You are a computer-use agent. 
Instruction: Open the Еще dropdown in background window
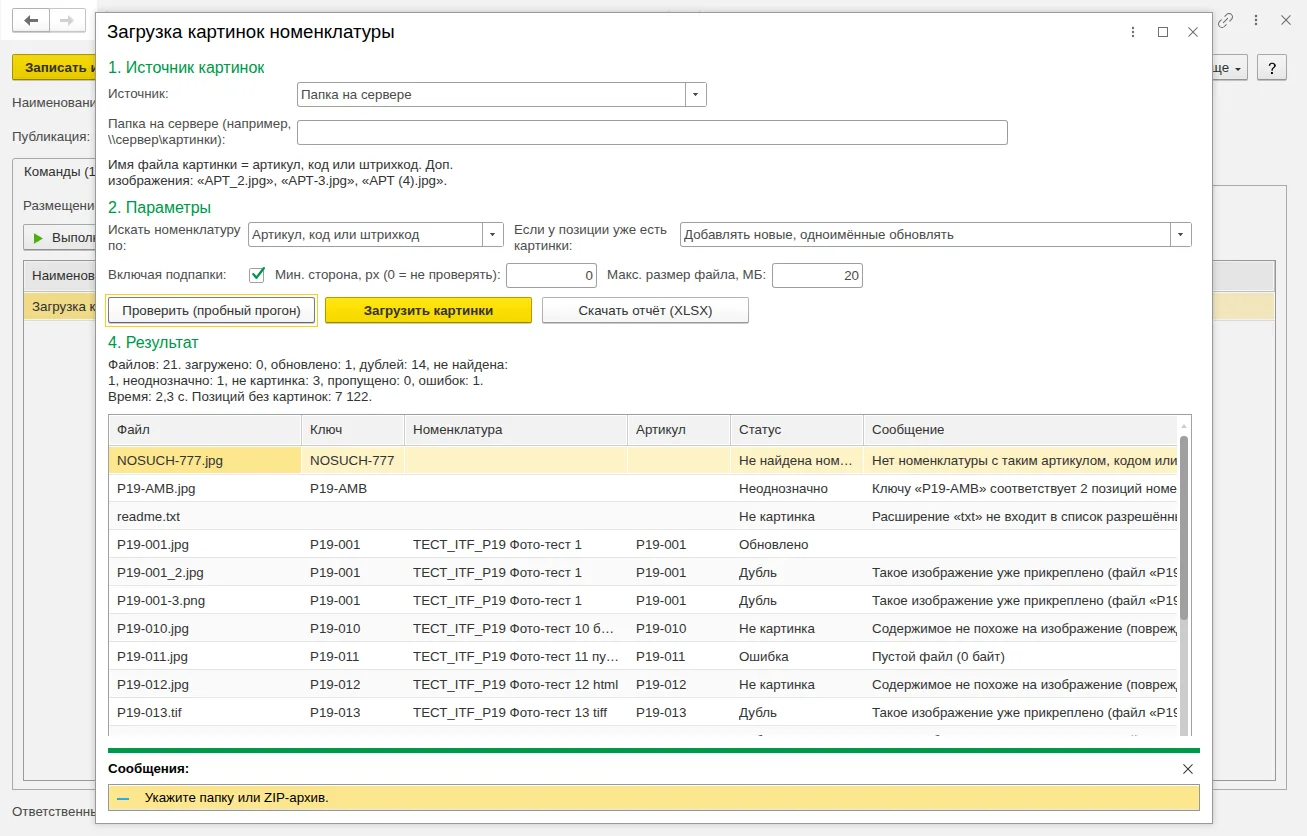1230,68
